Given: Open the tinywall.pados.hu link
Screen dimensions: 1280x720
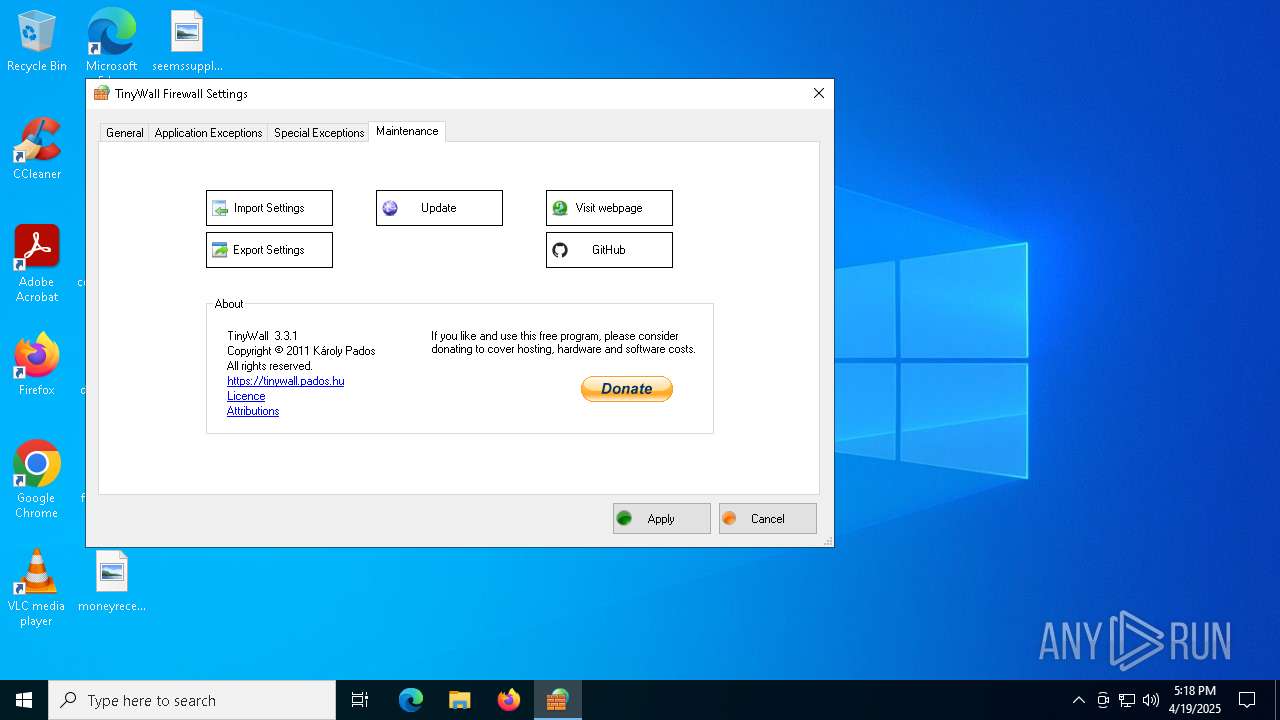Looking at the screenshot, I should (285, 381).
